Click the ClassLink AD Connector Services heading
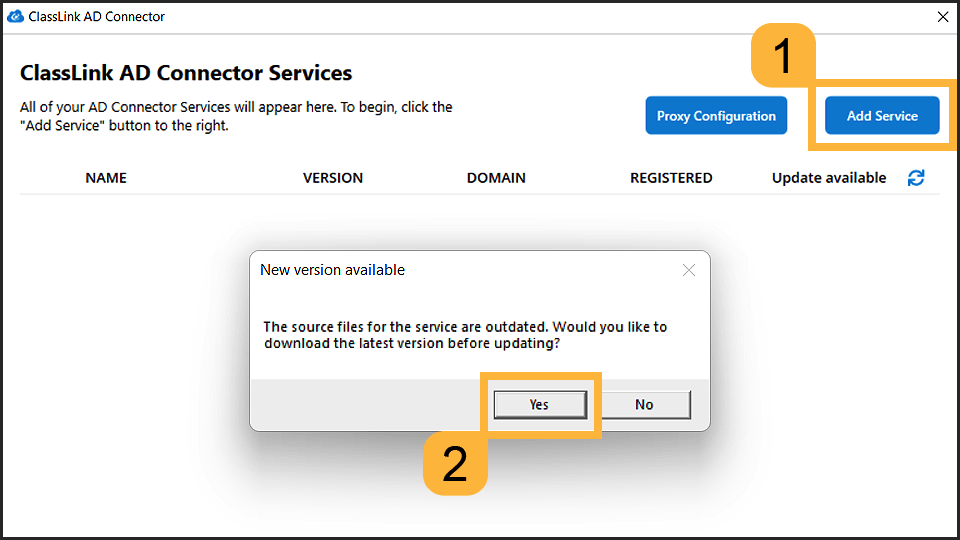Viewport: 960px width, 540px height. tap(186, 73)
